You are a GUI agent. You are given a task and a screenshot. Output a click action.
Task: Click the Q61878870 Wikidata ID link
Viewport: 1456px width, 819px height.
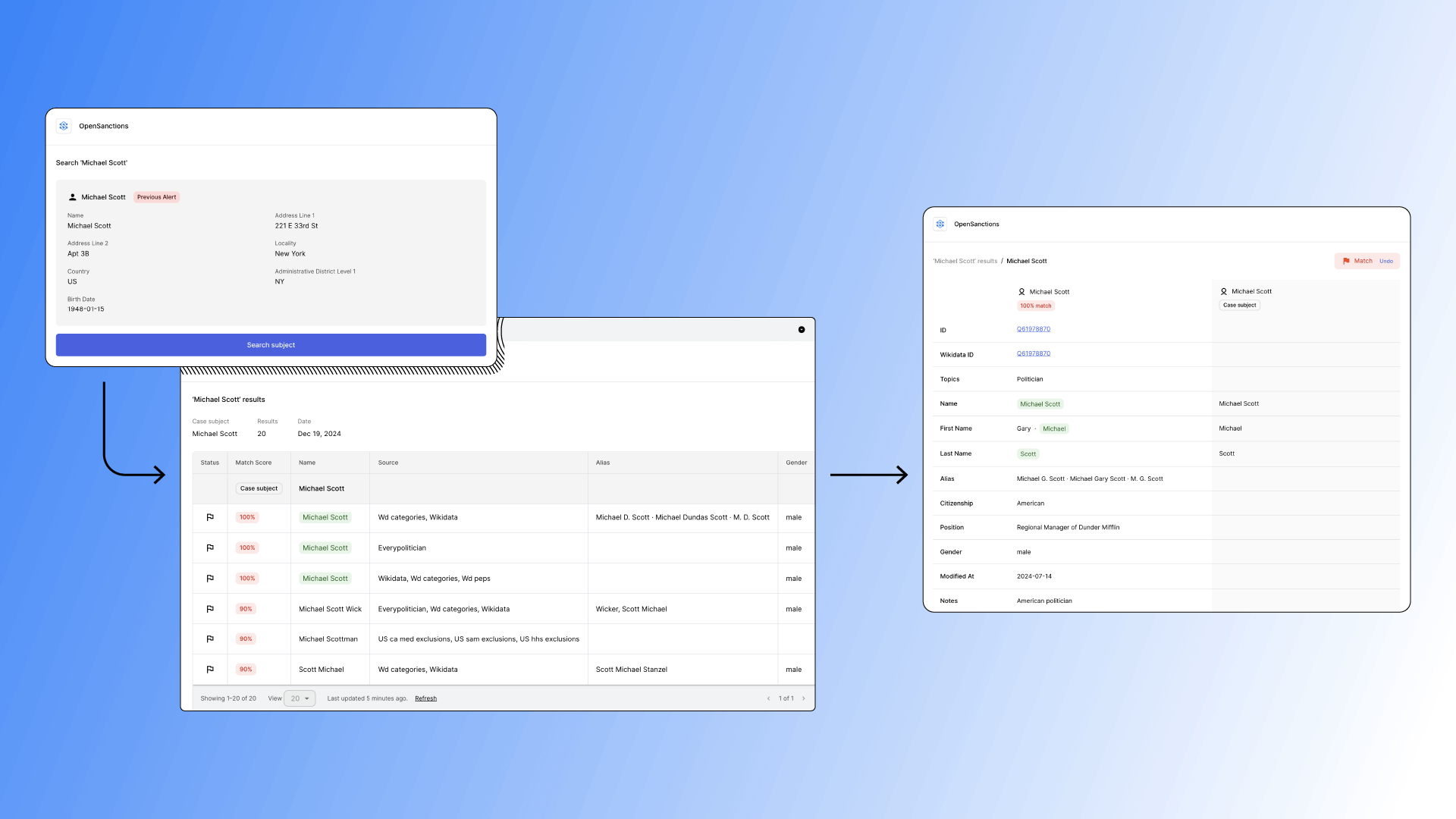pos(1033,353)
